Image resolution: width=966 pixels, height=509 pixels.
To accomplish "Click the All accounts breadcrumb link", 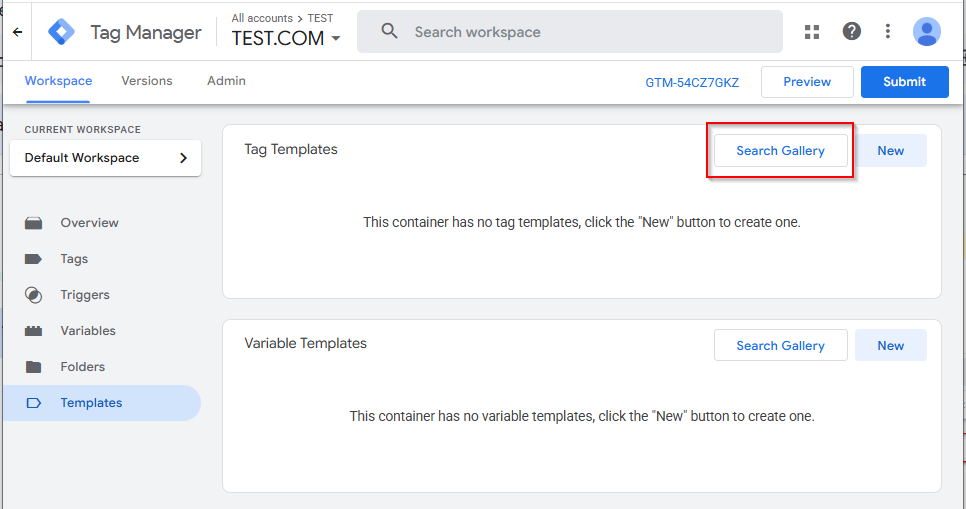I will click(x=262, y=18).
